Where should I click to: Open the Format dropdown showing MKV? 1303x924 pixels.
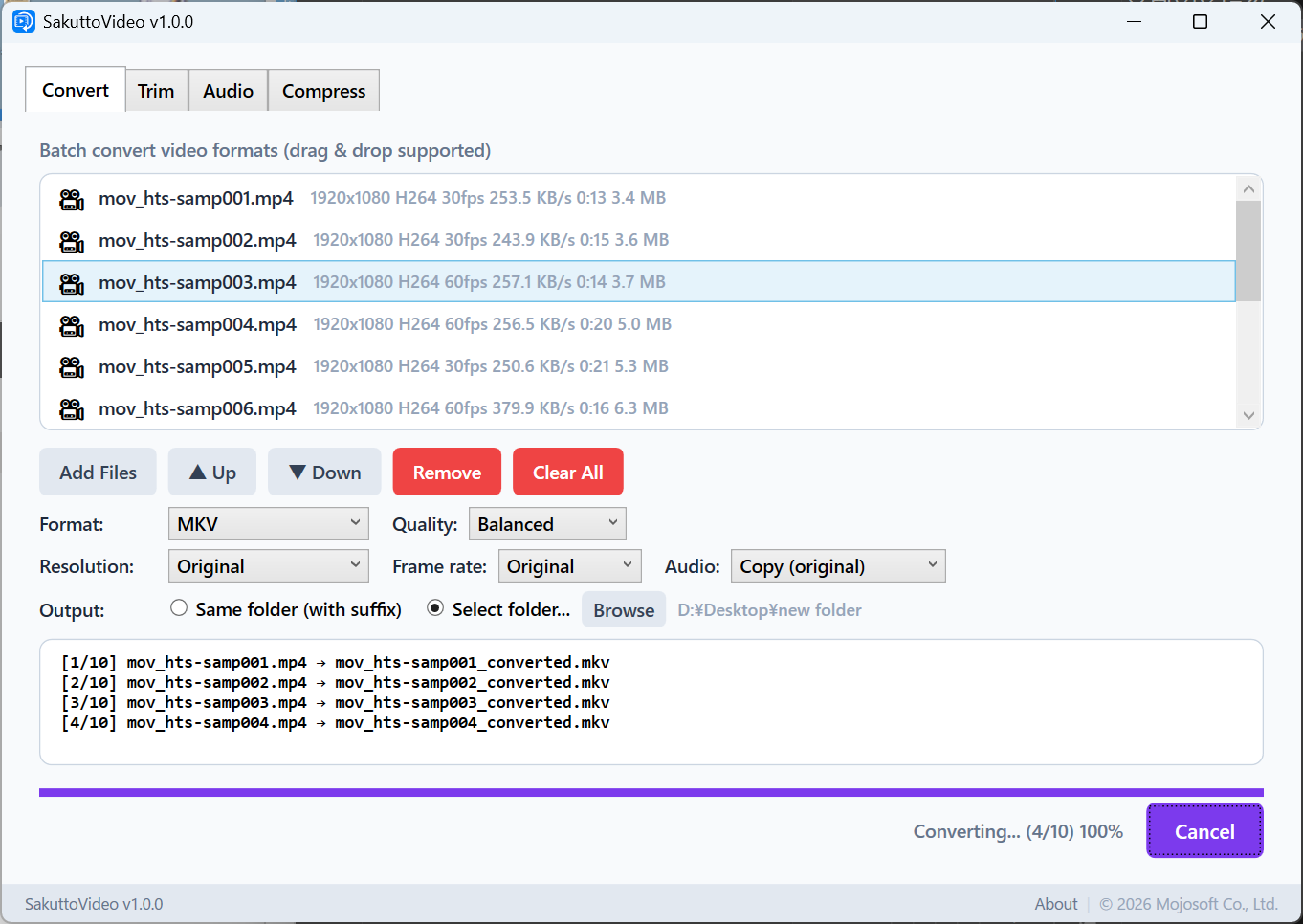point(268,524)
